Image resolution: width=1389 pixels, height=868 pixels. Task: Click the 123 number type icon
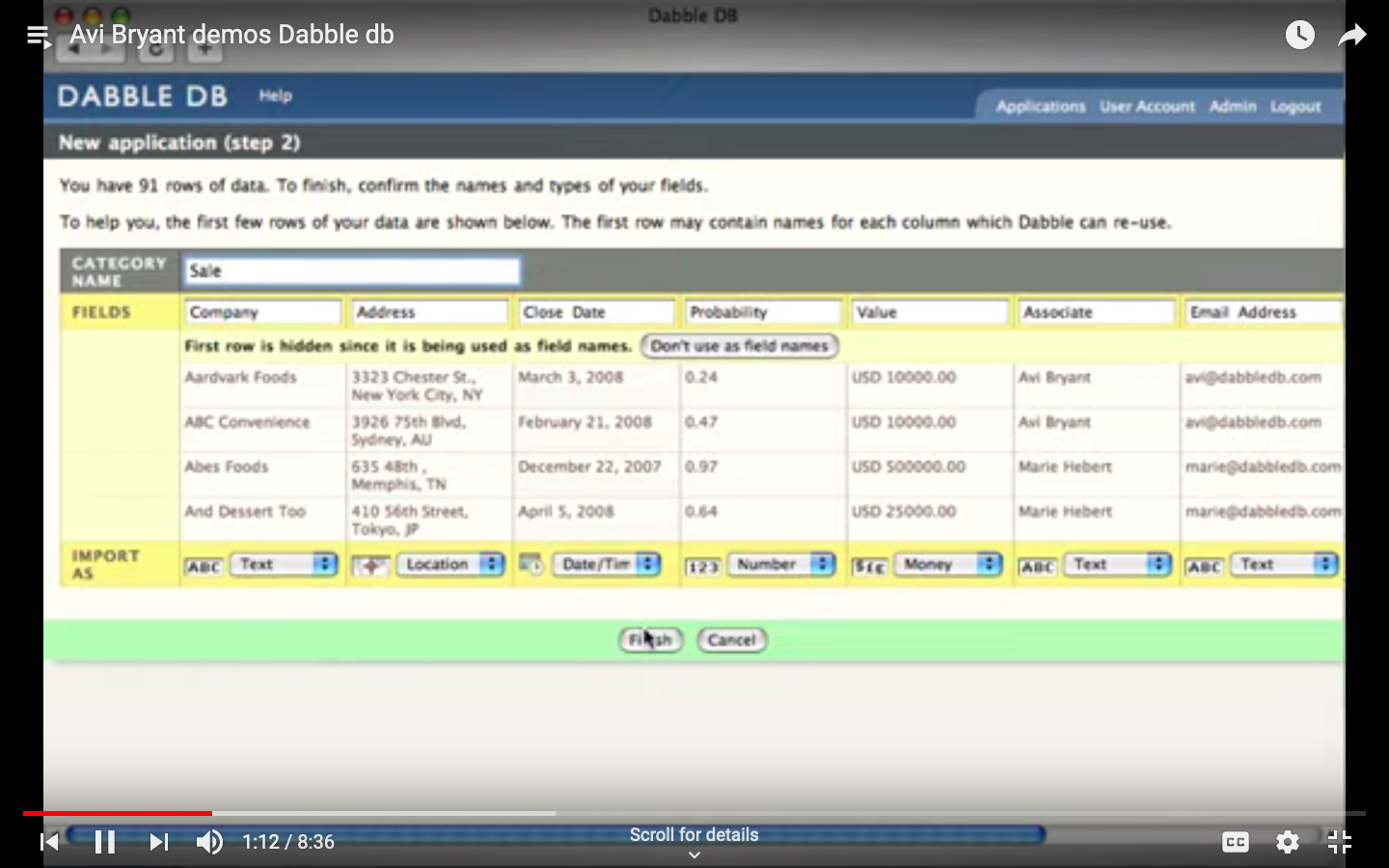(x=702, y=567)
